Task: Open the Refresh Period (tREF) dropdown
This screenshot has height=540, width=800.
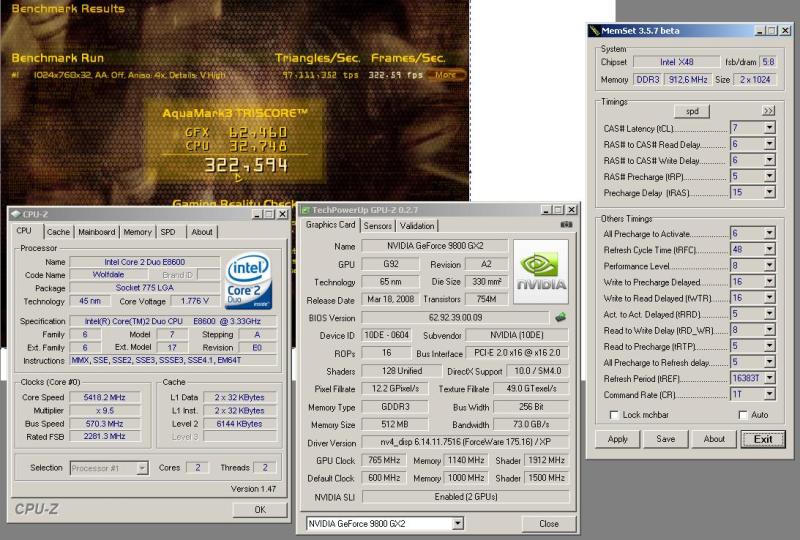Action: (769, 378)
